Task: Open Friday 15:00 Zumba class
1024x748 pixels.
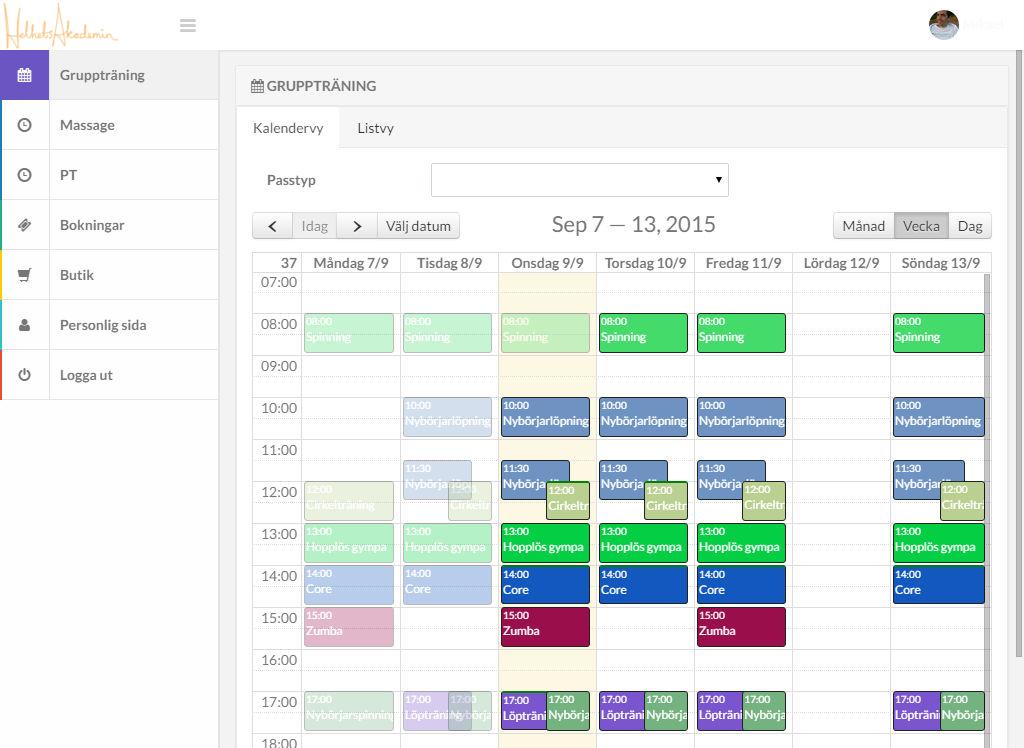Action: click(x=741, y=627)
